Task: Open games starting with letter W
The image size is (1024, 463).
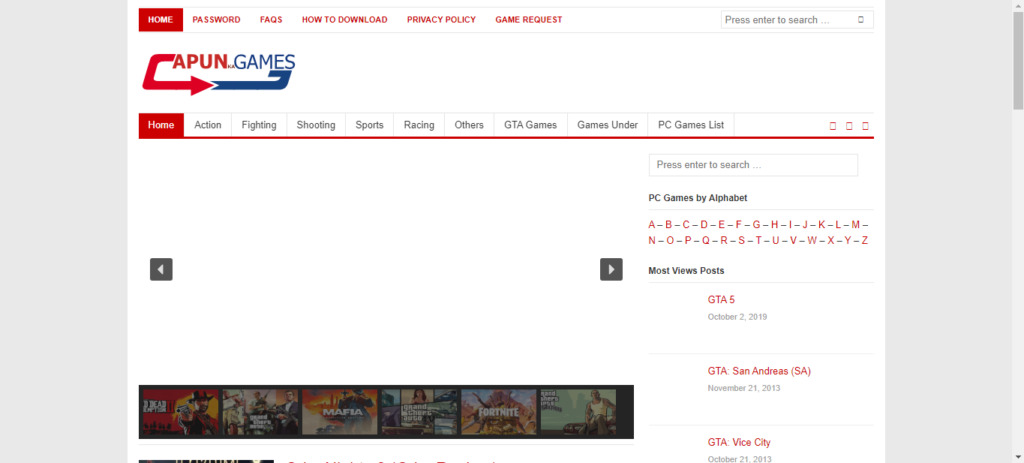Action: [812, 240]
